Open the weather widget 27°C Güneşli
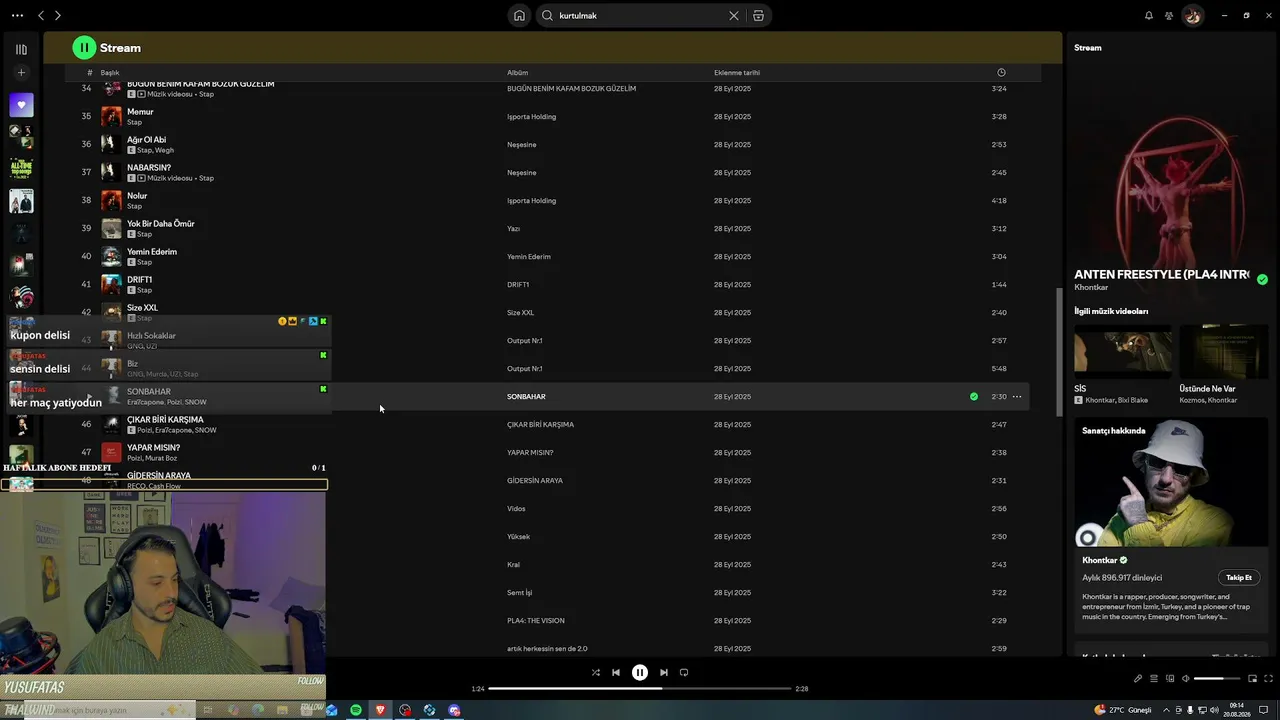1280x720 pixels. pos(1124,710)
